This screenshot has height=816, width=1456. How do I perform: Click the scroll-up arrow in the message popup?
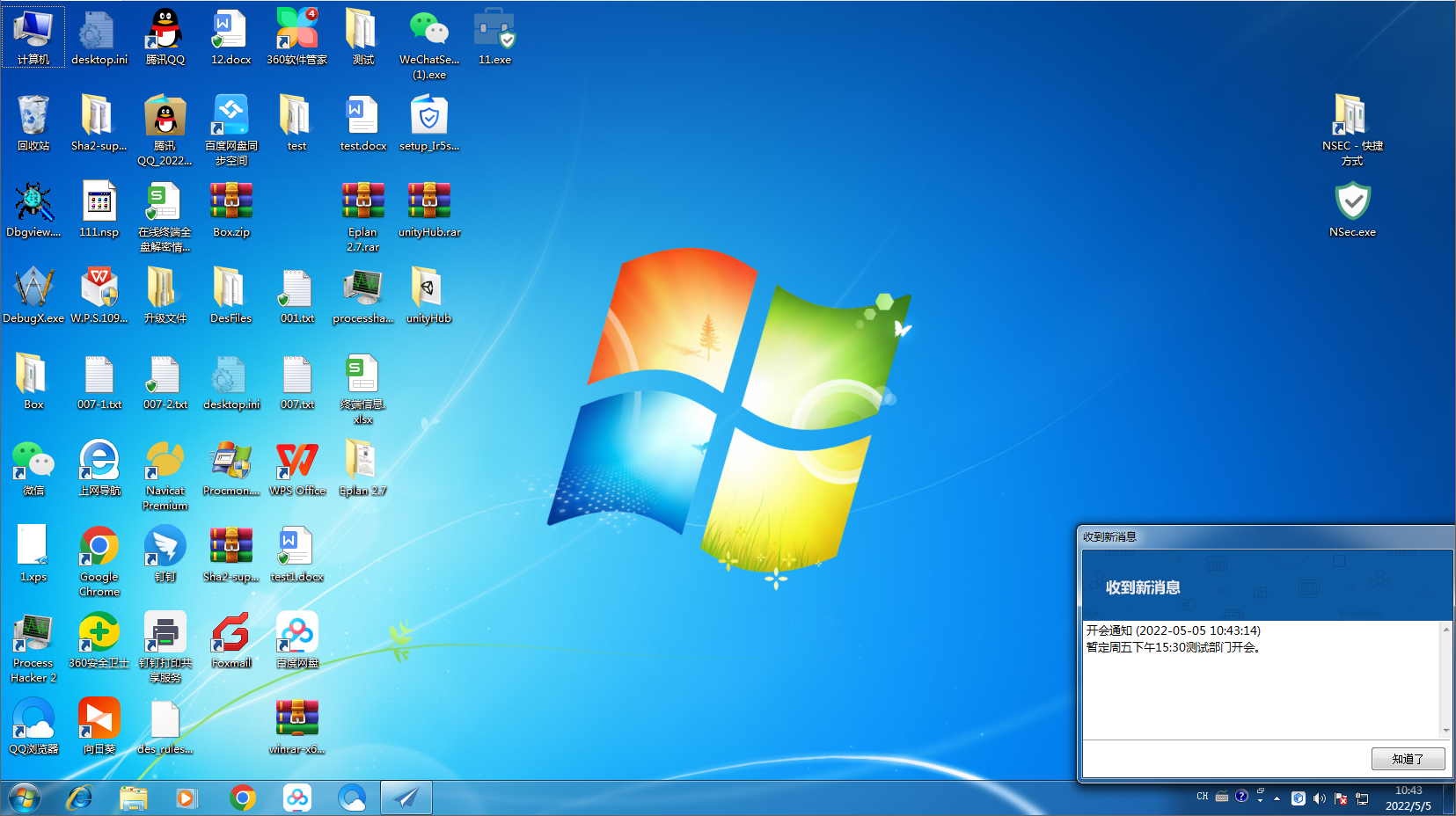pyautogui.click(x=1445, y=630)
